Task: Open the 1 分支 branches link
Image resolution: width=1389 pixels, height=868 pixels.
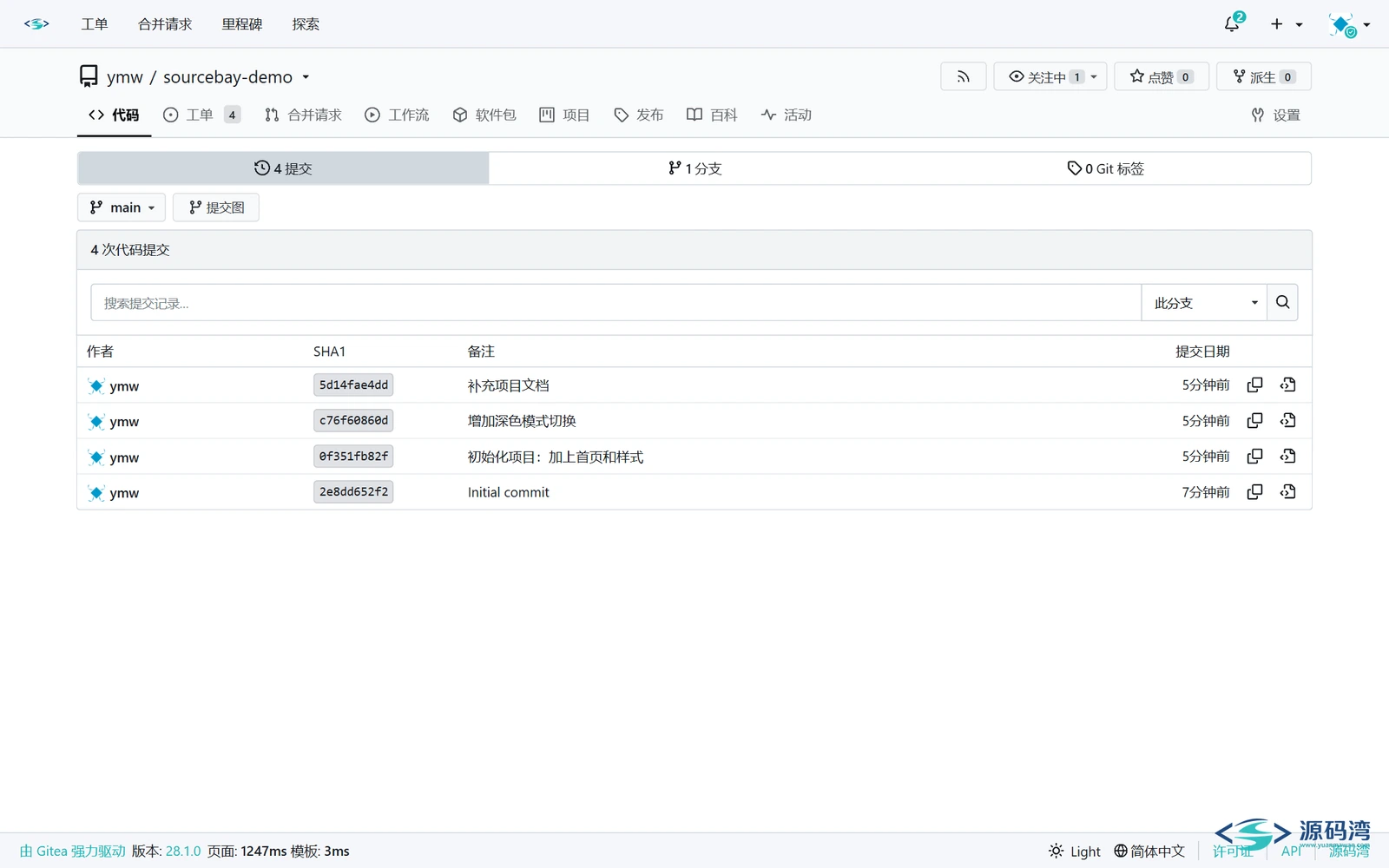Action: click(x=694, y=168)
